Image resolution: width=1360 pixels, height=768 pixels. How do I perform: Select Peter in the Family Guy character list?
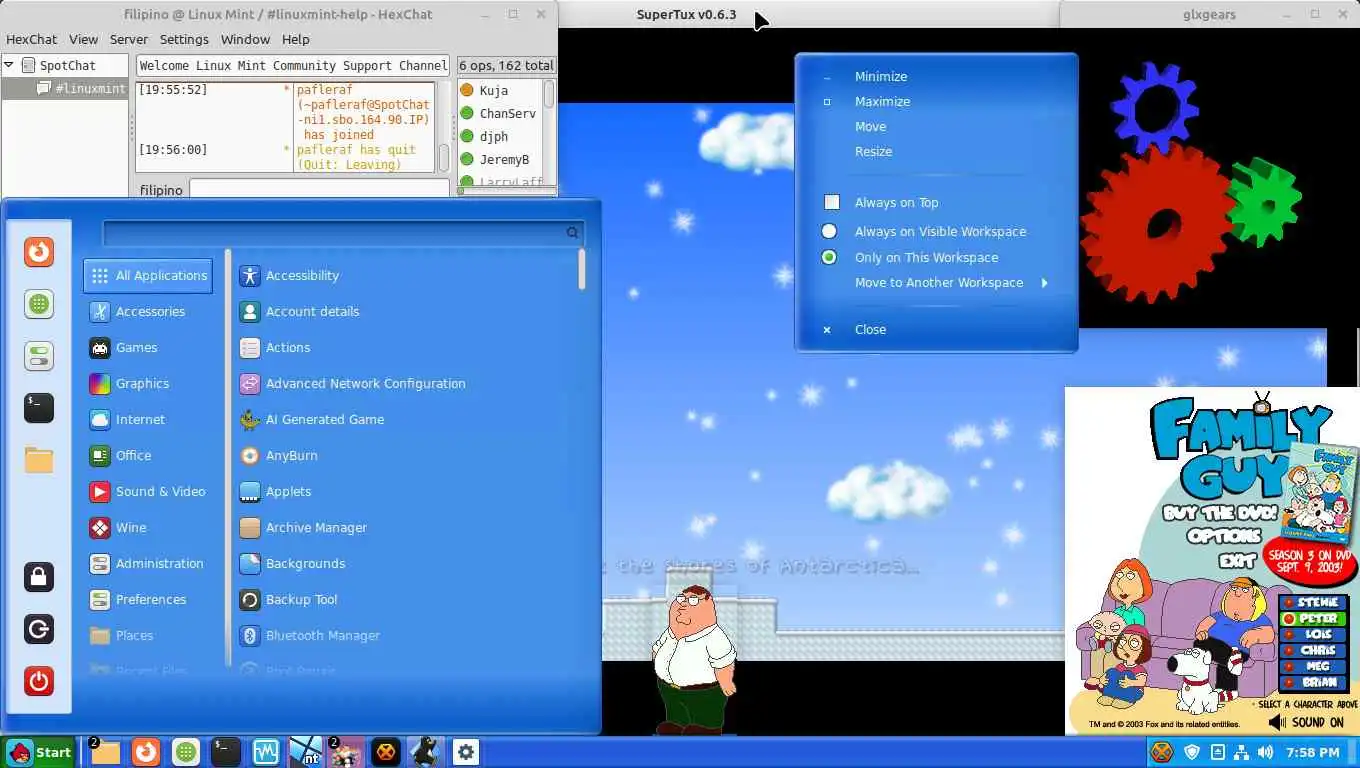1311,618
